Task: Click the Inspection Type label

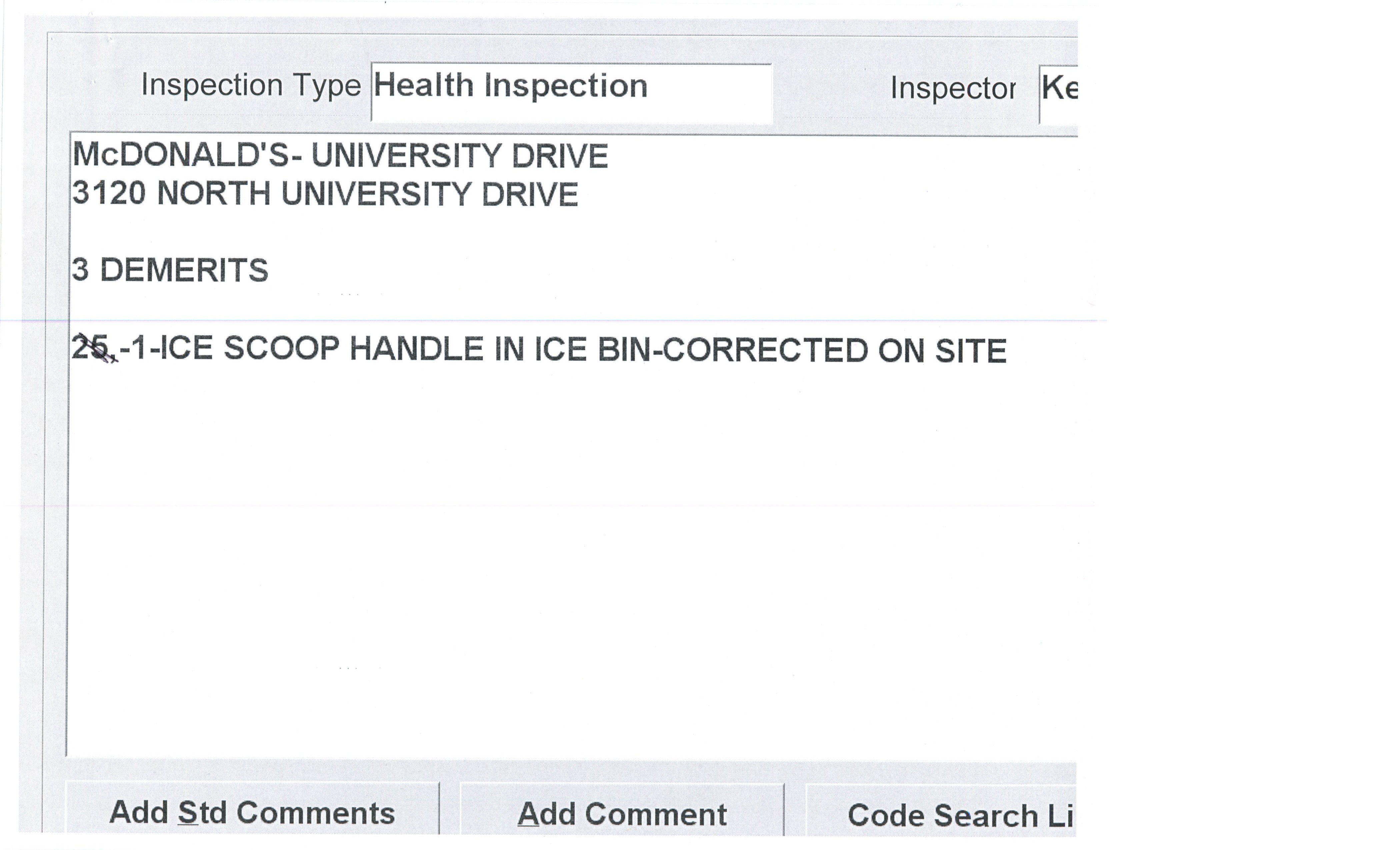Action: (x=251, y=86)
